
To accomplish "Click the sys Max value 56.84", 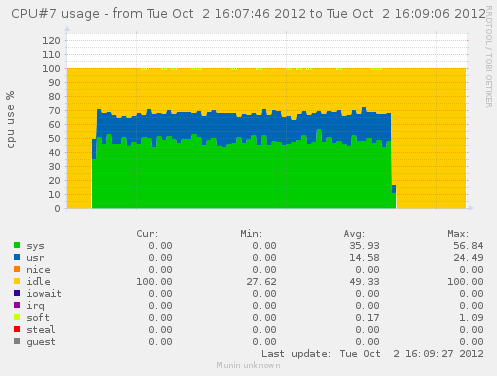I will click(468, 246).
